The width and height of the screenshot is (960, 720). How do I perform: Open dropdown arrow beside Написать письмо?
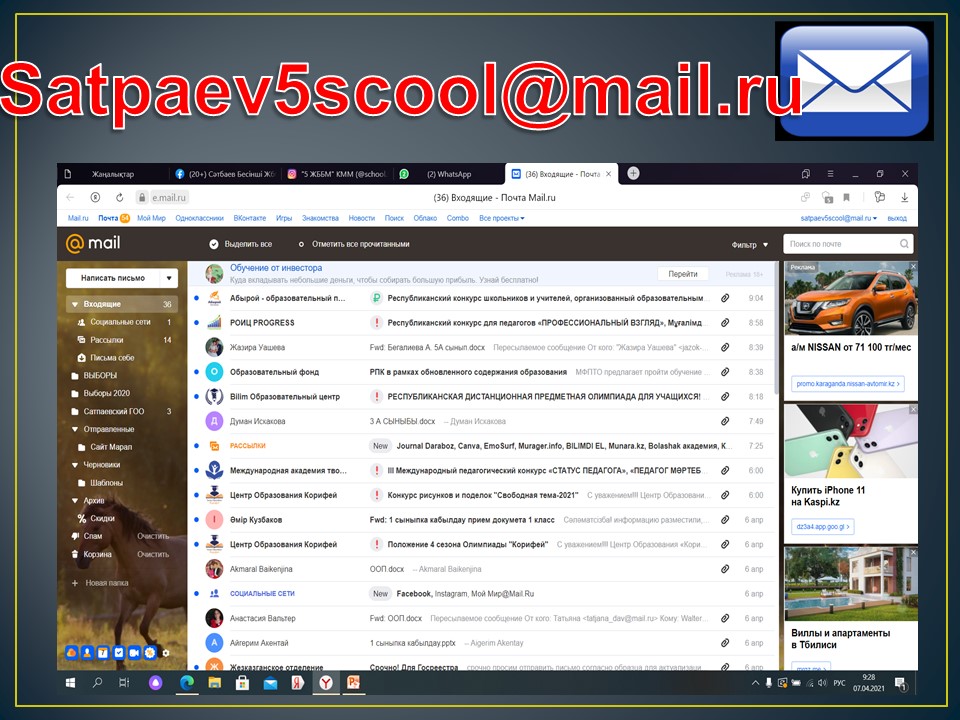pyautogui.click(x=169, y=278)
